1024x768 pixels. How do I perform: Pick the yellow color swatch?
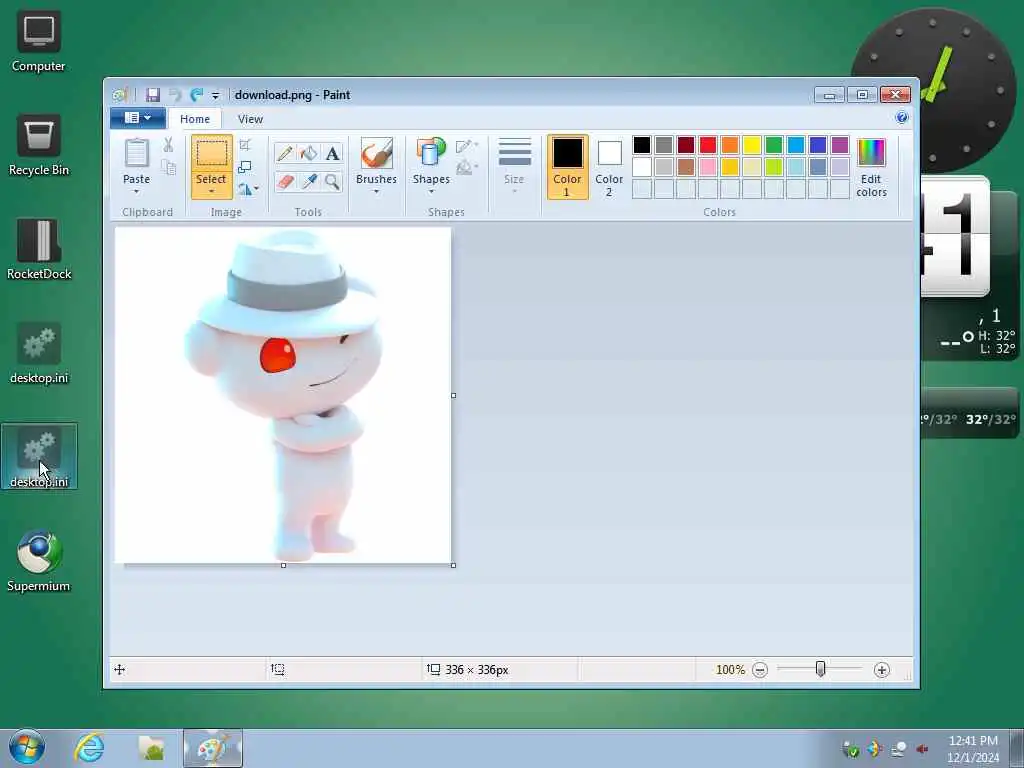[752, 144]
